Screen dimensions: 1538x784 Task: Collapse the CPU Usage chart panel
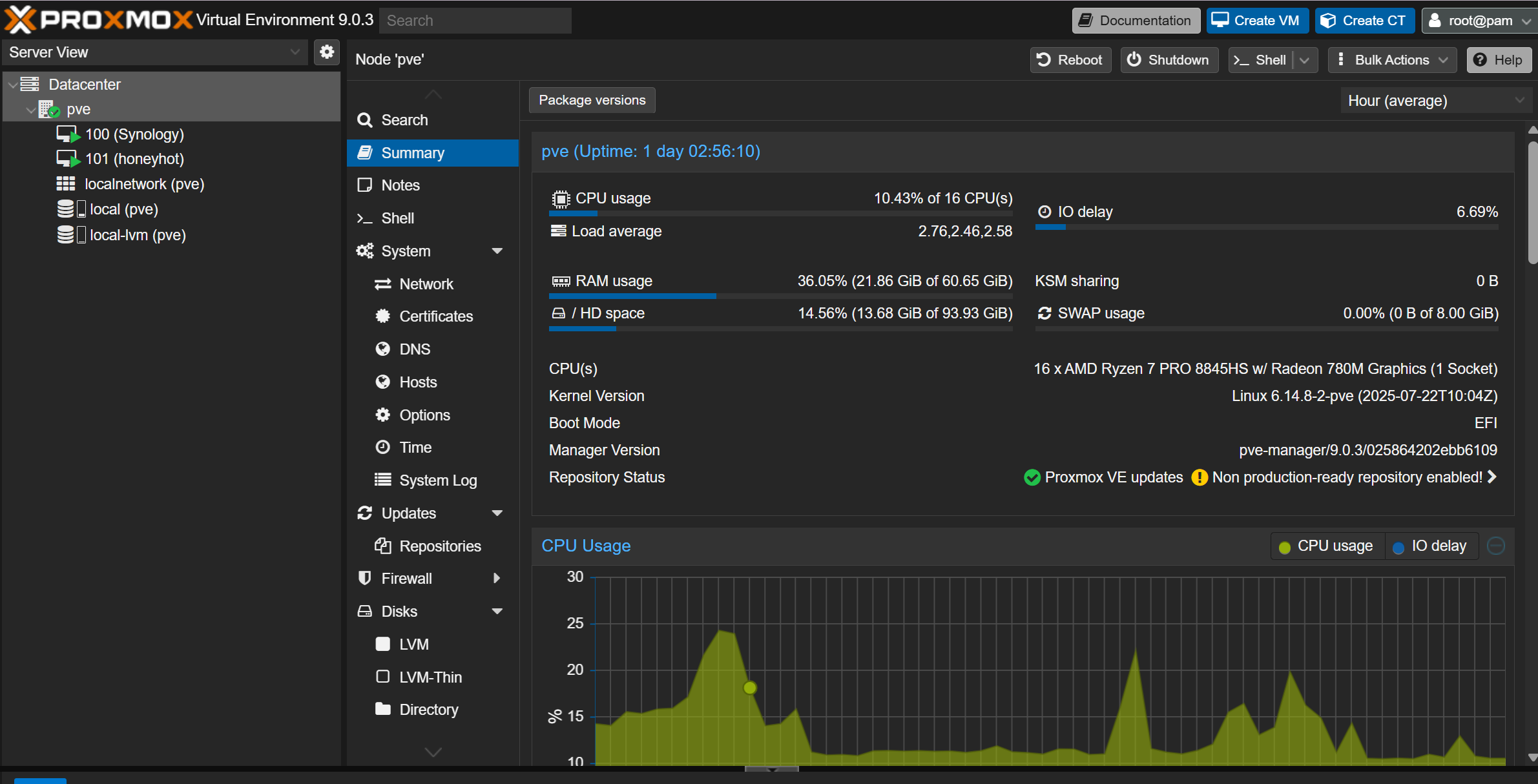[x=1495, y=546]
